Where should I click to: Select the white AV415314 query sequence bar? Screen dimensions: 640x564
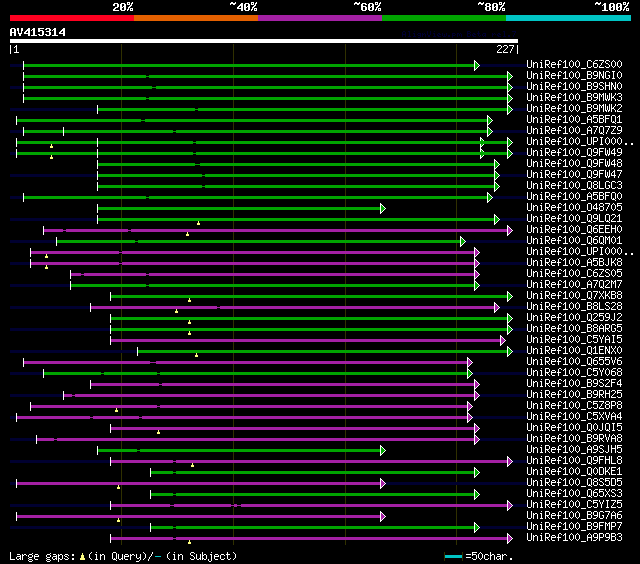[x=264, y=41]
